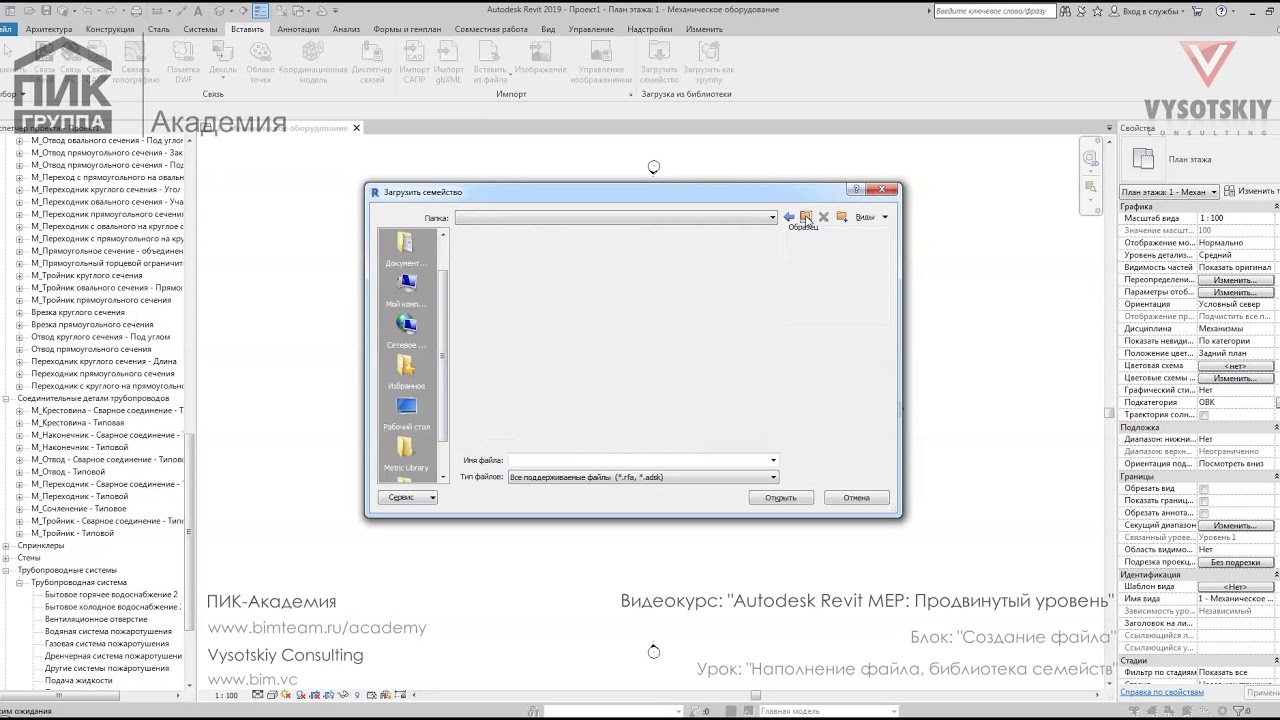Open the Изменить ribbon tab
This screenshot has height=720, width=1280.
704,29
